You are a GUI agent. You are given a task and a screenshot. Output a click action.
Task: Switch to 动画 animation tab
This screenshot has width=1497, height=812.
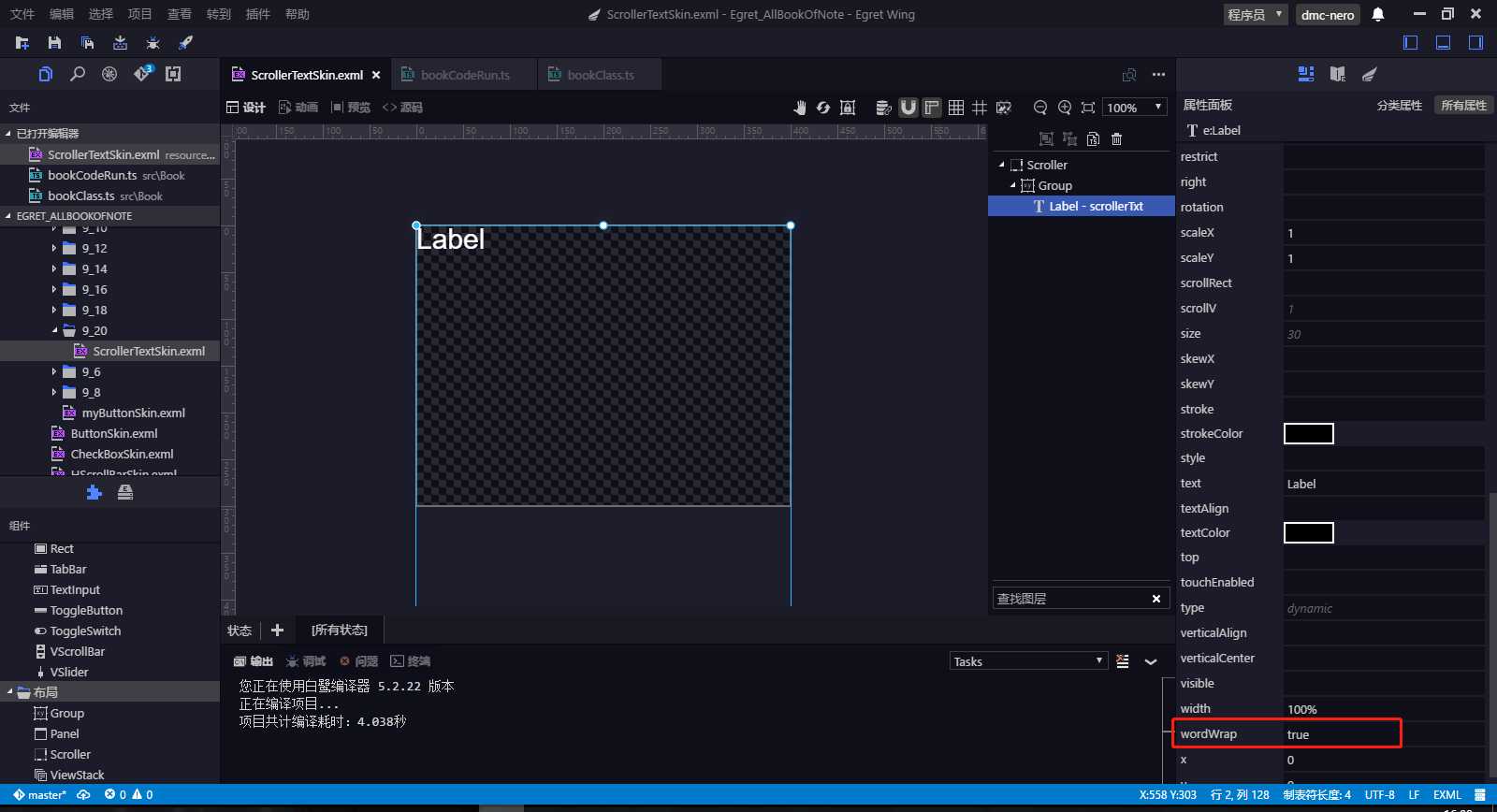point(298,108)
